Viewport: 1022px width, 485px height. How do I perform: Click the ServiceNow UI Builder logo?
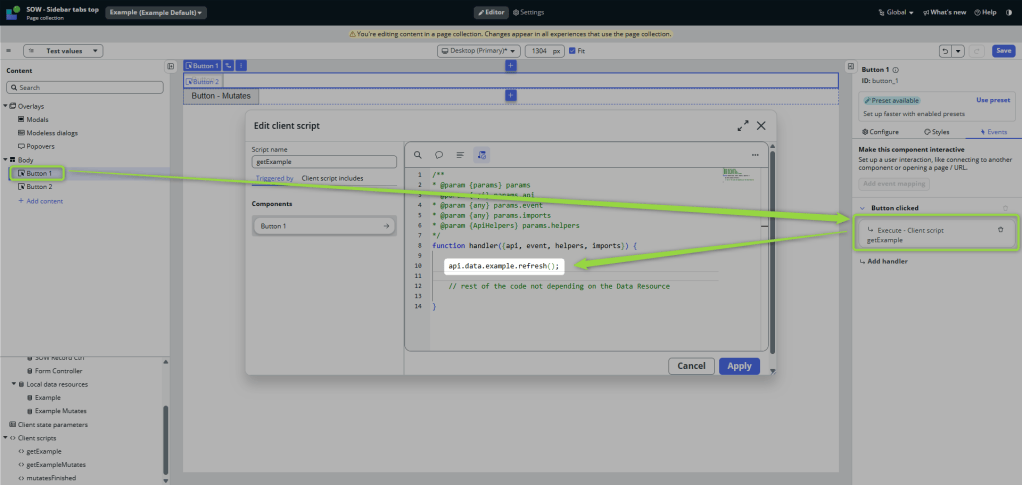14,12
